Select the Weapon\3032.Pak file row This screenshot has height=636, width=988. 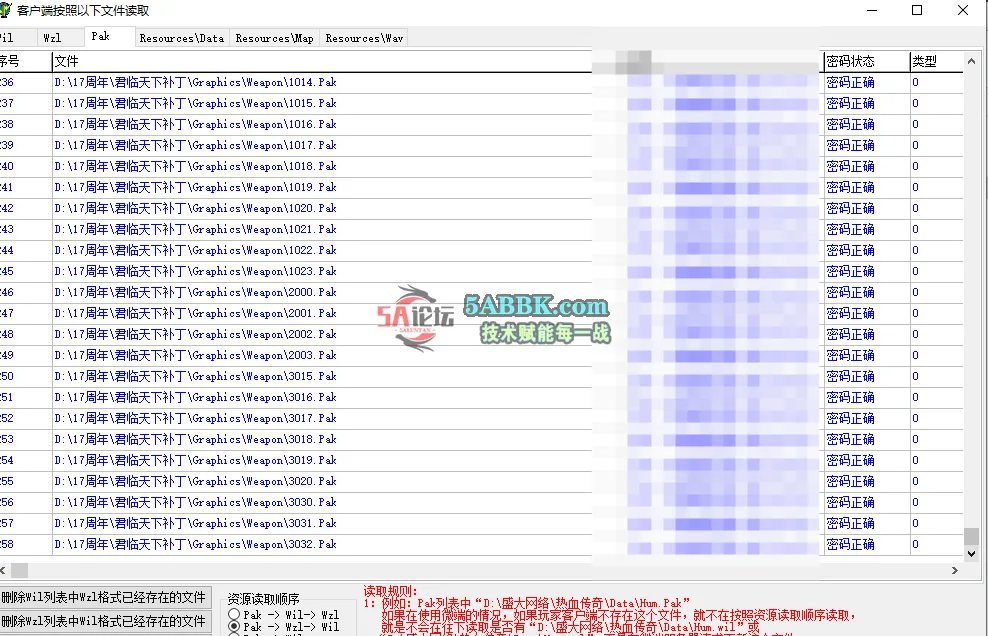195,545
